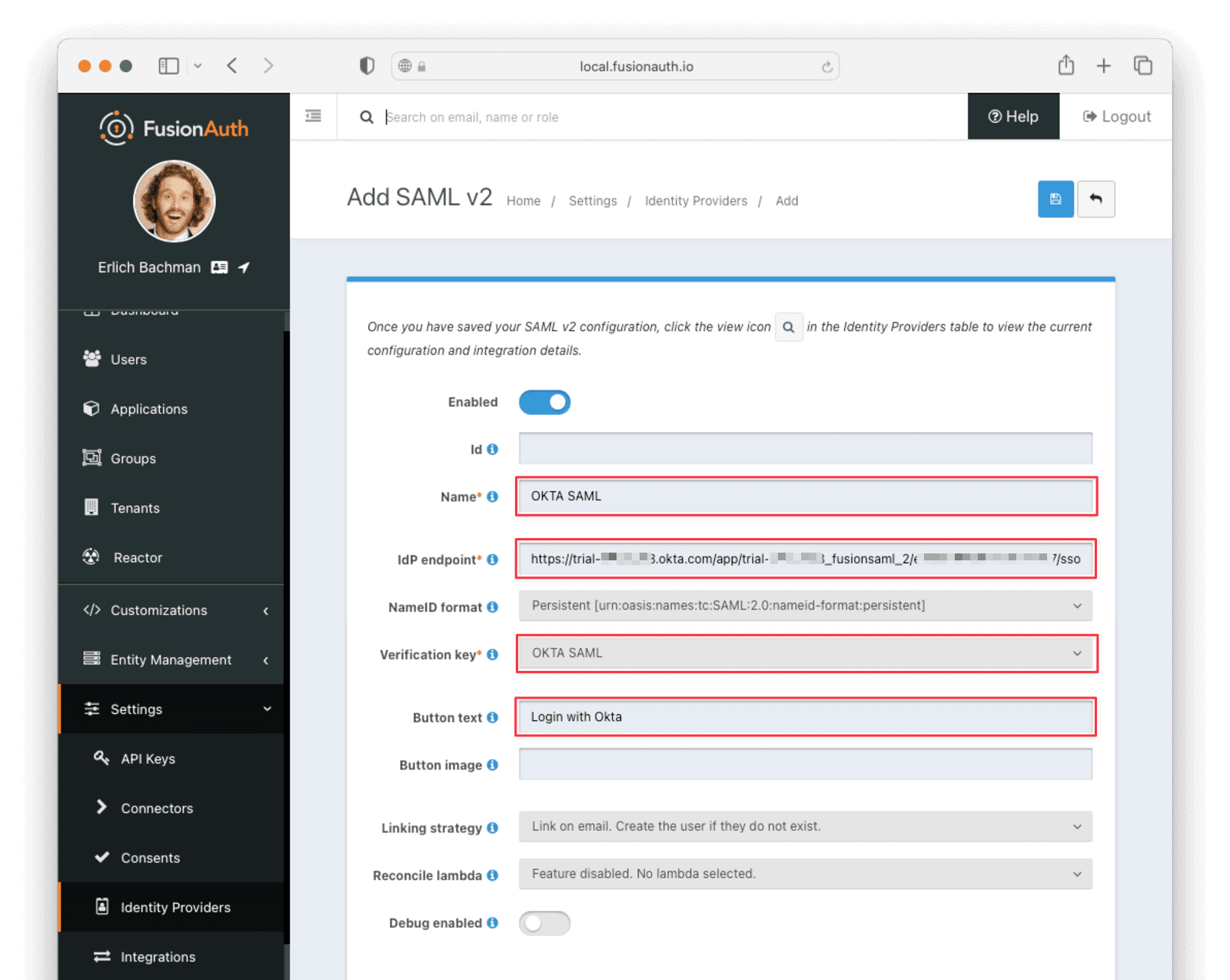The width and height of the screenshot is (1230, 980).
Task: Click the search magnifier icon in top bar
Action: [367, 117]
